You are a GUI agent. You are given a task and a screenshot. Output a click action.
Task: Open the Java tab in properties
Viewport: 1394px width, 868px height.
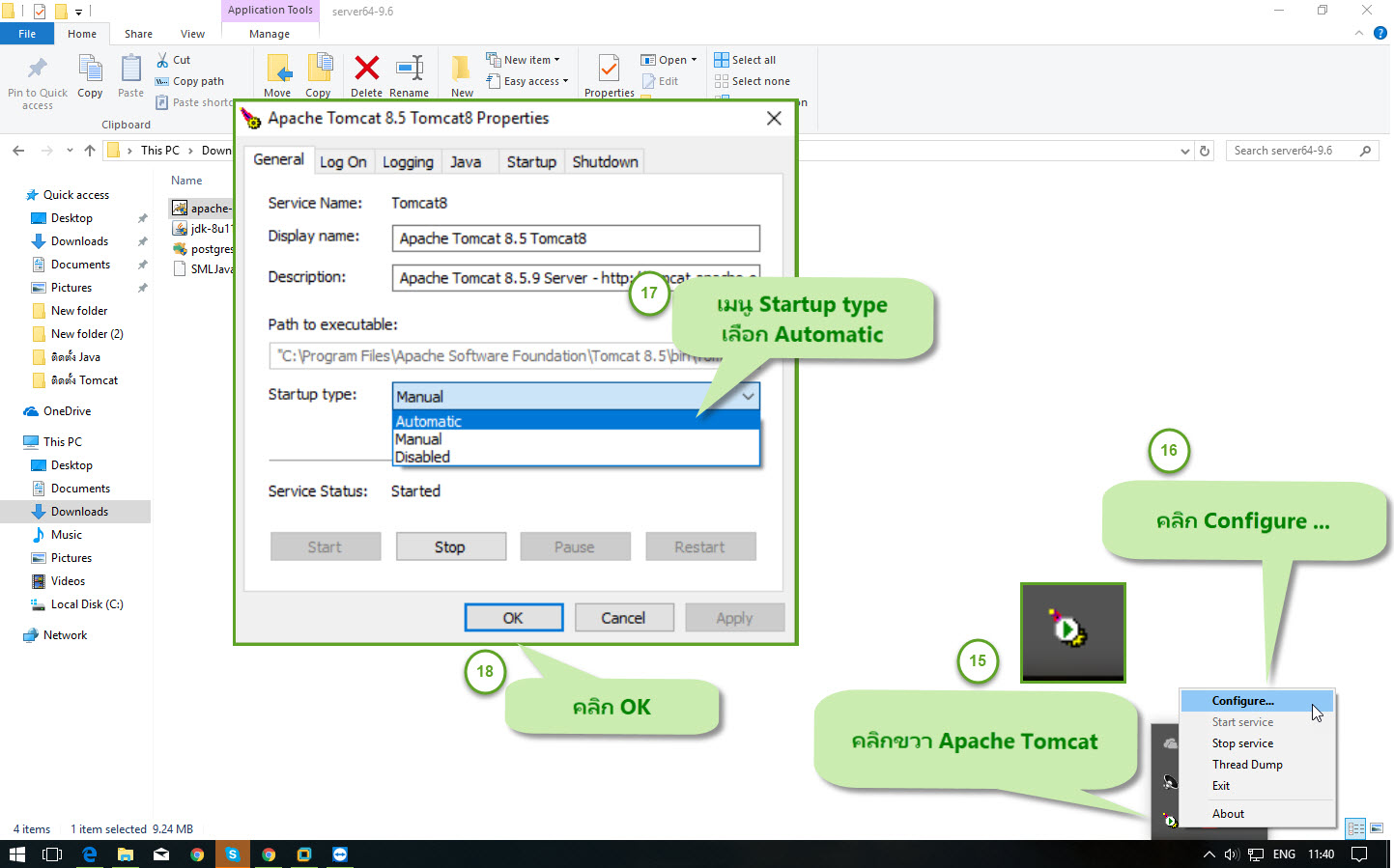[x=466, y=162]
